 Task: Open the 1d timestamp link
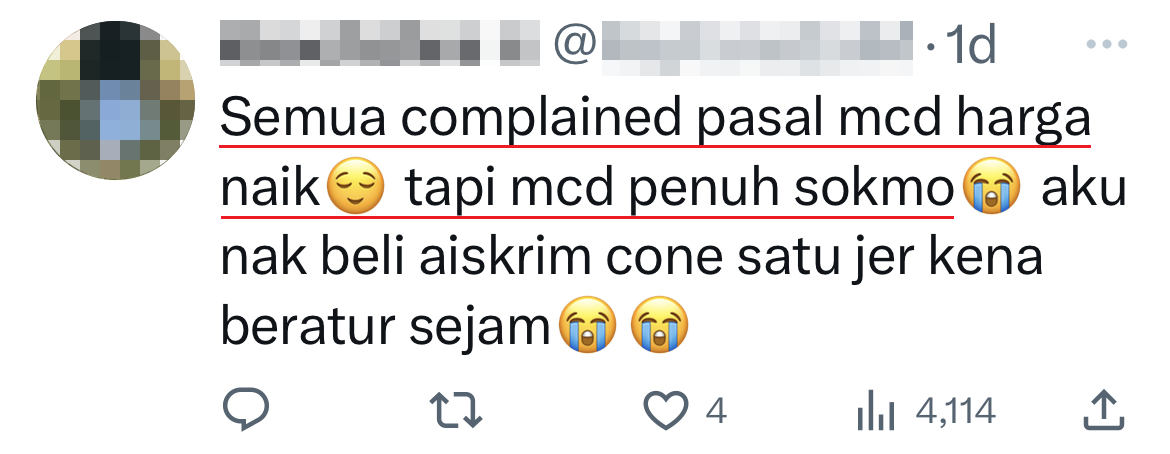point(970,45)
